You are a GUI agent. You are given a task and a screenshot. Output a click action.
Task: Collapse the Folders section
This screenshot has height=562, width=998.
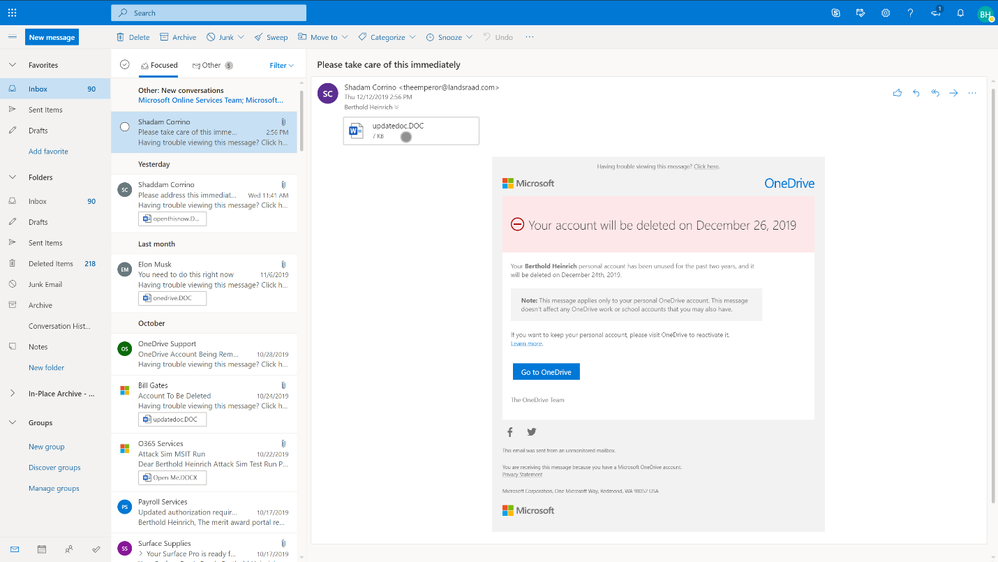point(12,177)
